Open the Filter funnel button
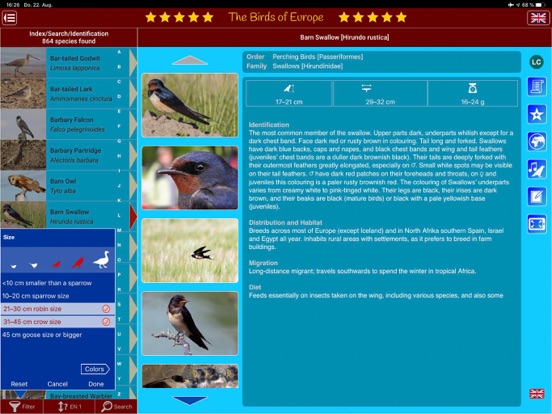The image size is (552, 414). point(22,407)
